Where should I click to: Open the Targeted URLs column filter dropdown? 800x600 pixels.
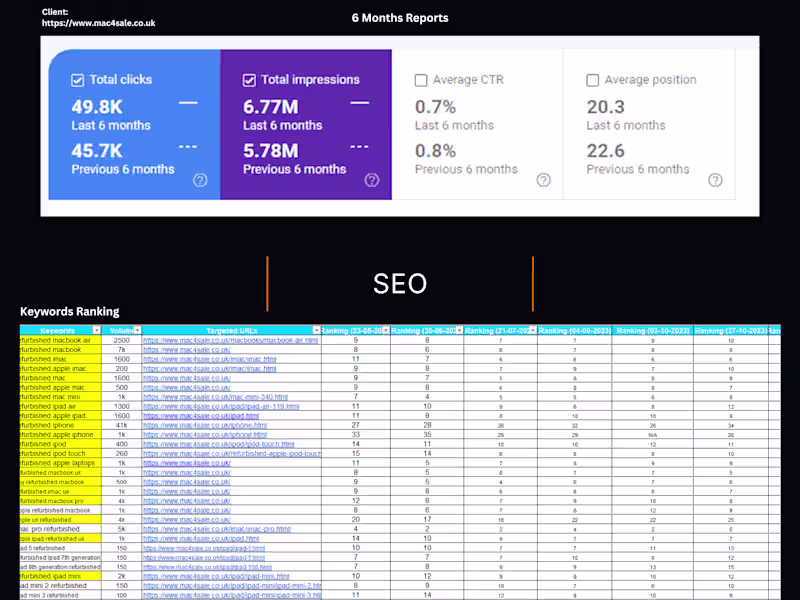(316, 331)
